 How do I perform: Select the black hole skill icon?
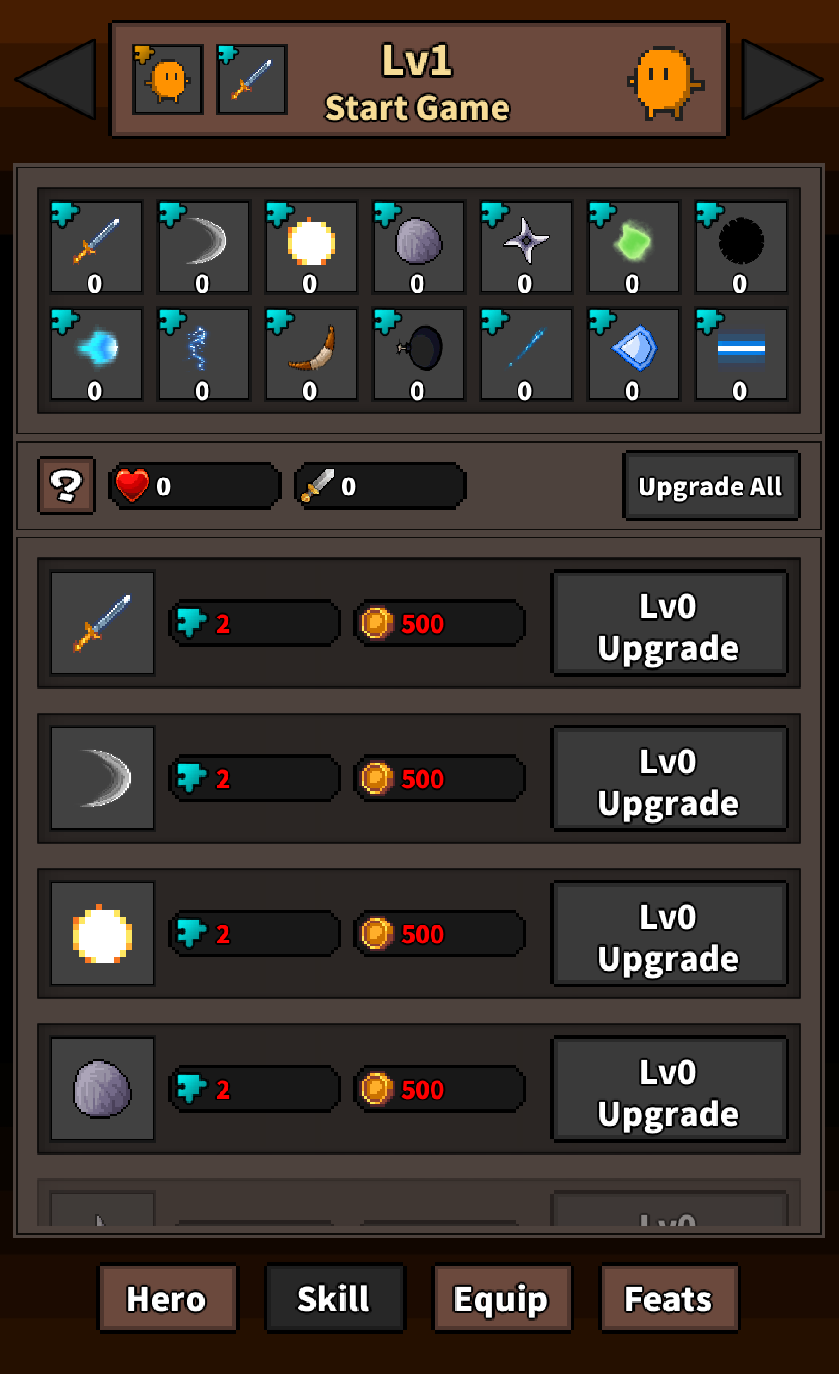tap(740, 247)
